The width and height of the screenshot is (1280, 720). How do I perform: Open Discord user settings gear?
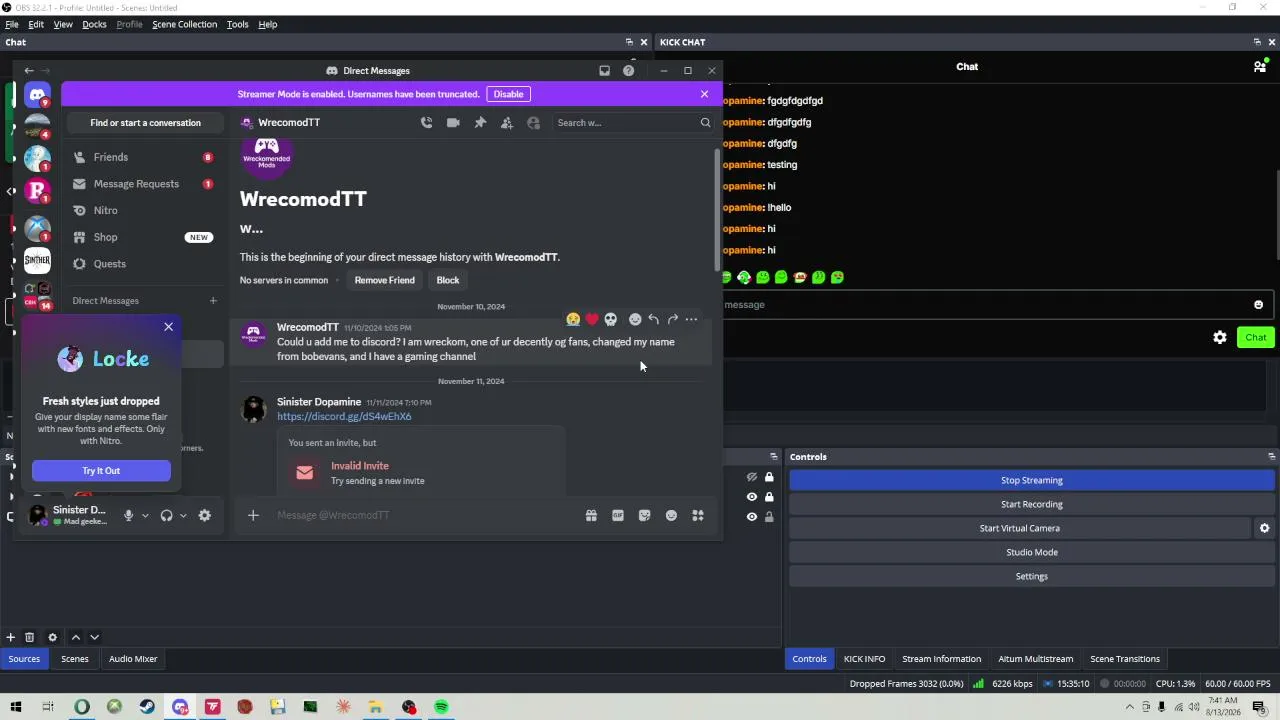point(205,515)
